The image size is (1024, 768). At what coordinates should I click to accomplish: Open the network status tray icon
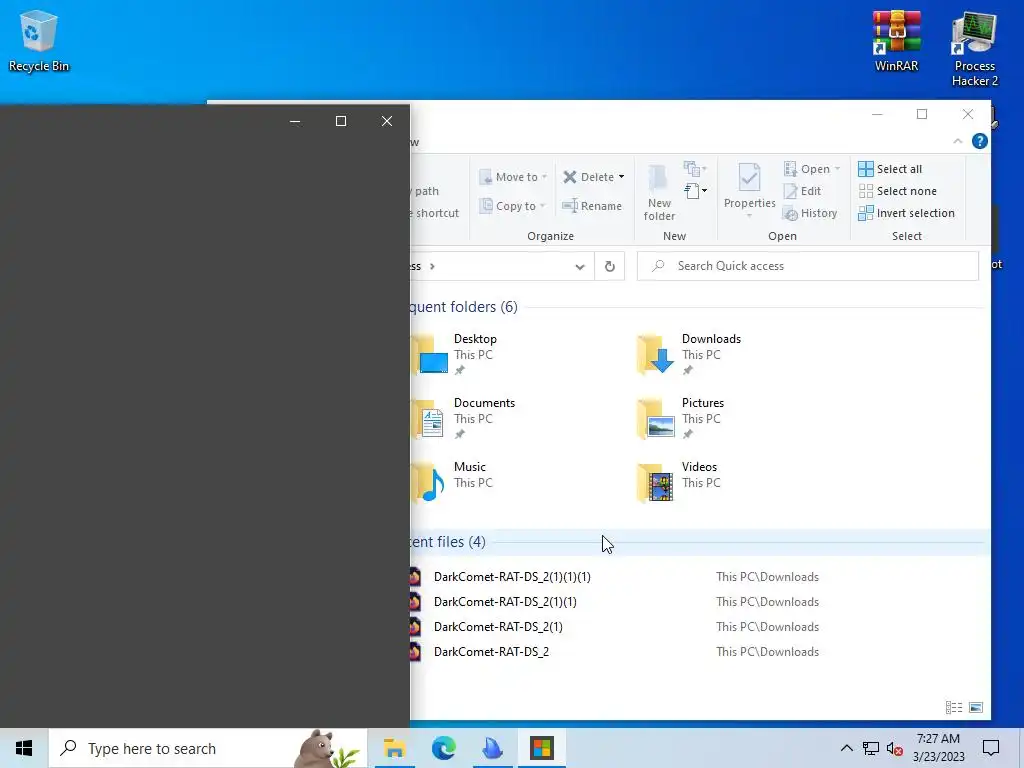[x=871, y=748]
